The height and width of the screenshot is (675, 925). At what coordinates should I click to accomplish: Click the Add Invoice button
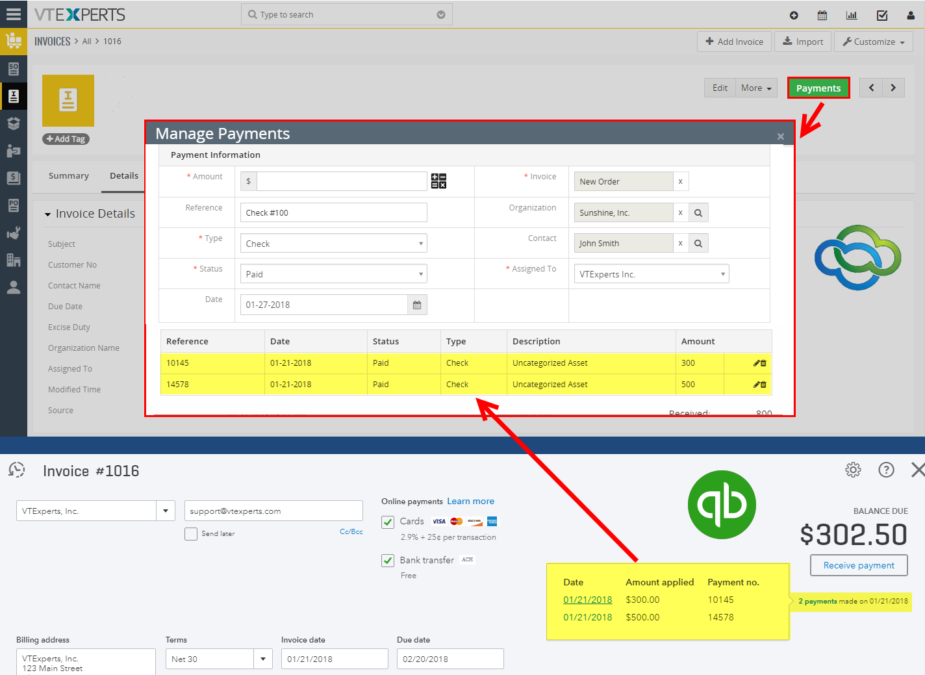click(x=734, y=42)
